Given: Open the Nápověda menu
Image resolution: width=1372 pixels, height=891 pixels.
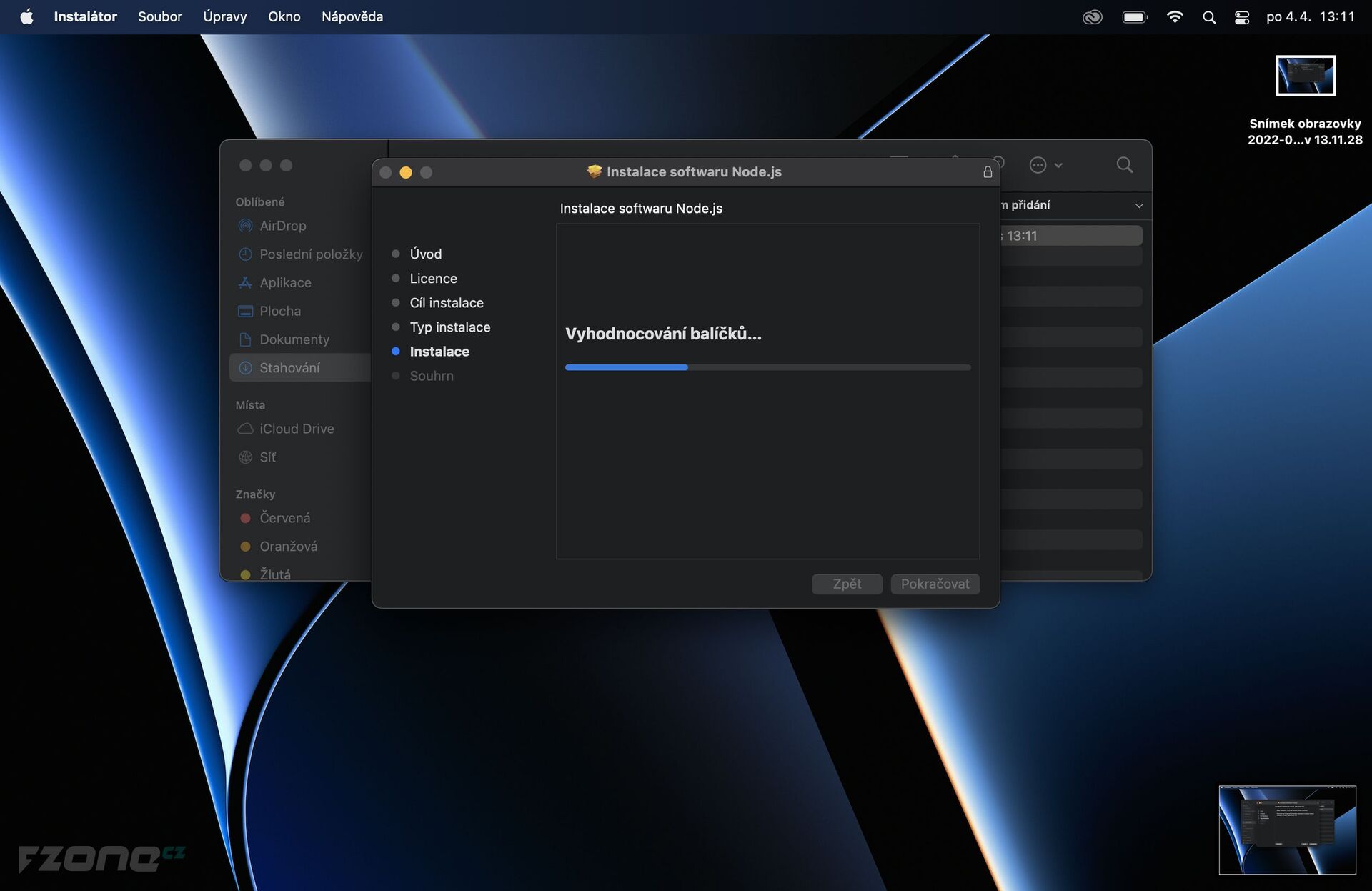Looking at the screenshot, I should (352, 16).
